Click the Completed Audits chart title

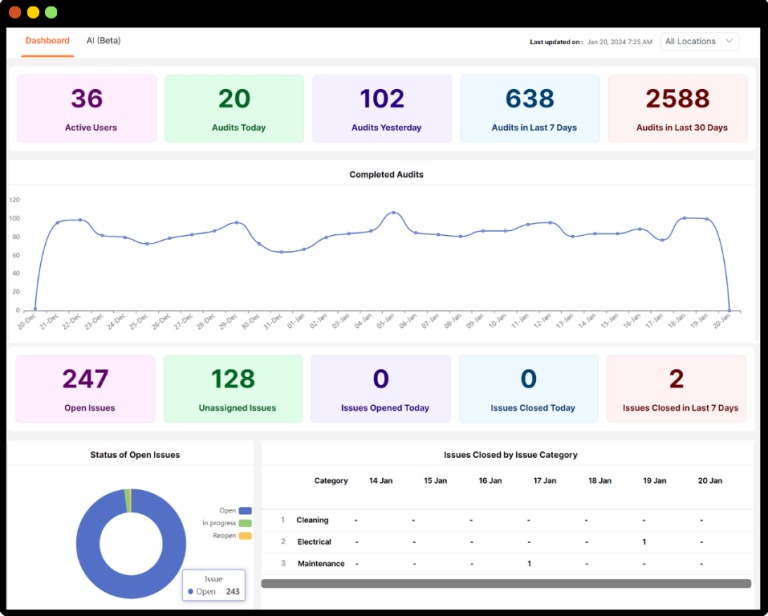pos(386,174)
